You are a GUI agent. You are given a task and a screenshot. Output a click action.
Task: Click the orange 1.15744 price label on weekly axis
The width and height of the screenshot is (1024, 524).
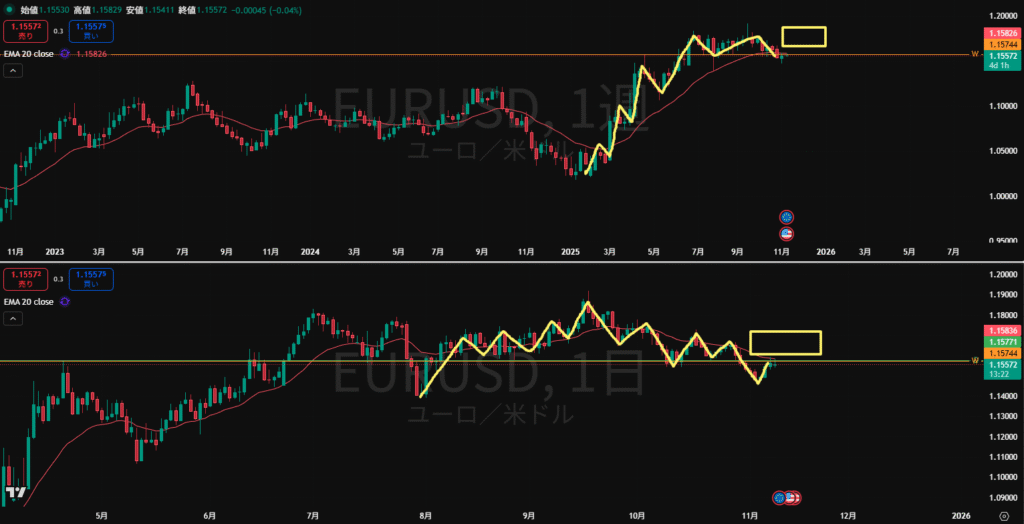tap(1003, 45)
